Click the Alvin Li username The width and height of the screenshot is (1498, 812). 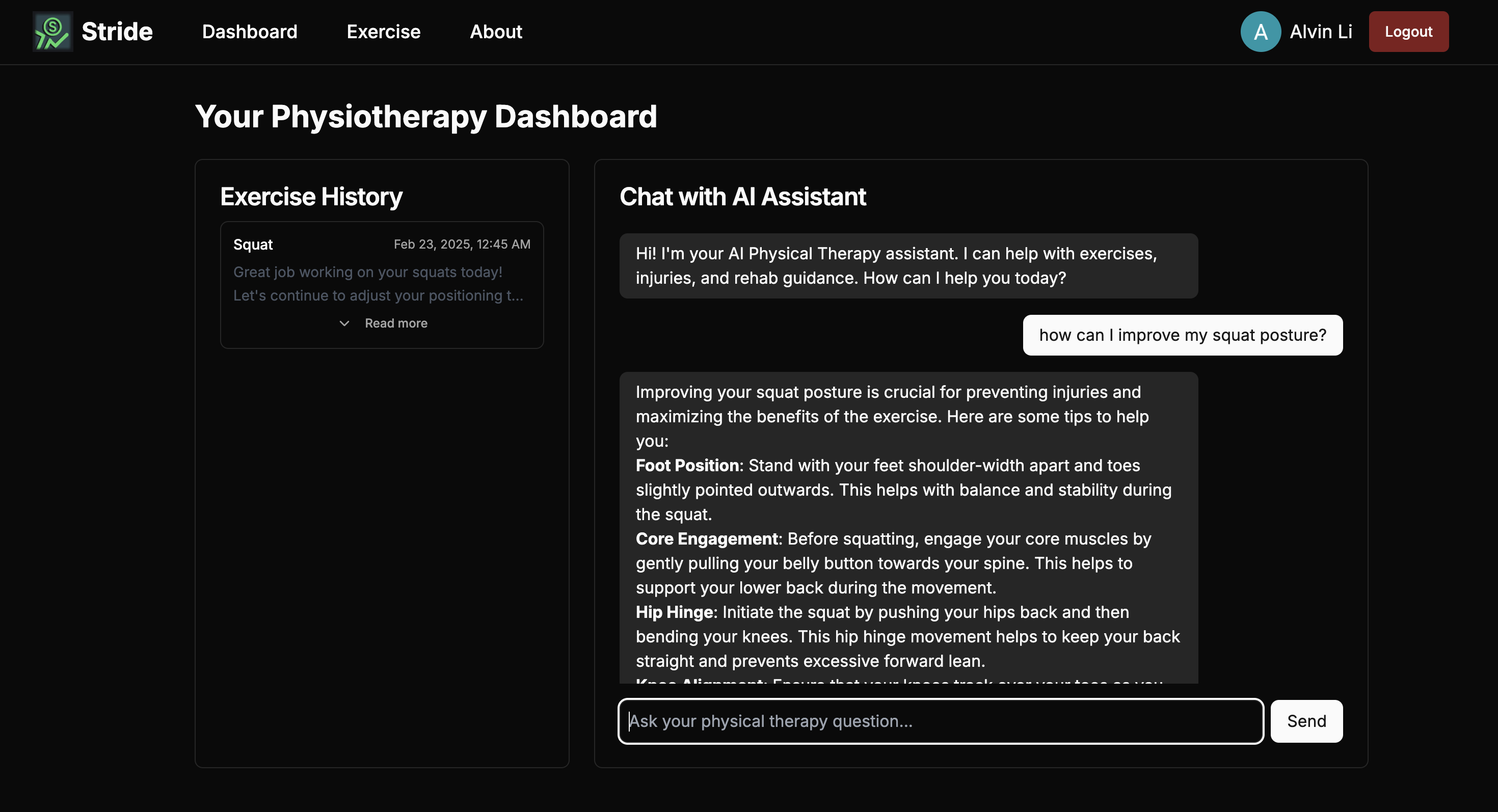pyautogui.click(x=1321, y=32)
